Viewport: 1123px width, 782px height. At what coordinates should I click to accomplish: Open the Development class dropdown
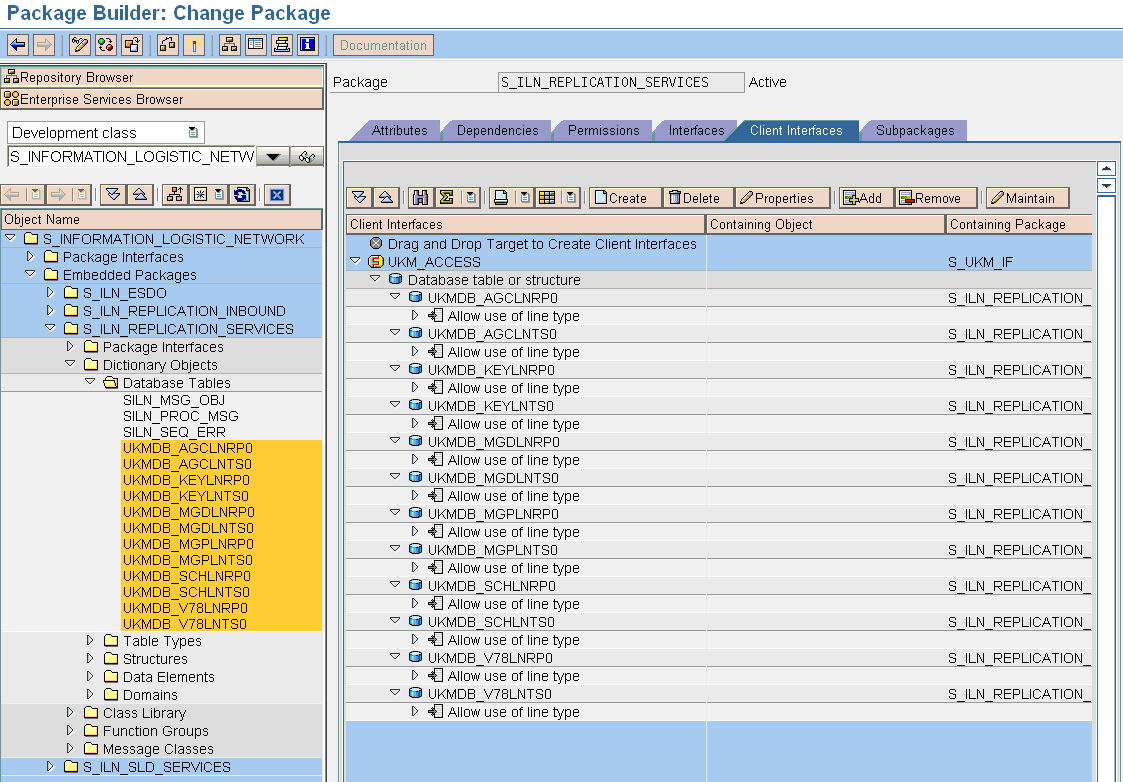coord(193,133)
